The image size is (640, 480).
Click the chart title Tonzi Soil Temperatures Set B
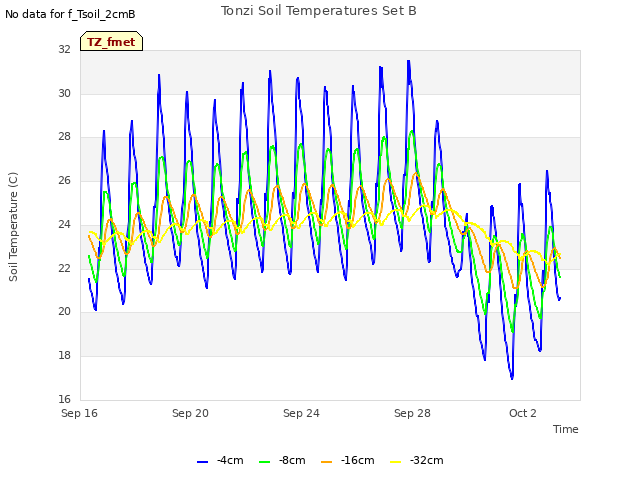point(319,11)
